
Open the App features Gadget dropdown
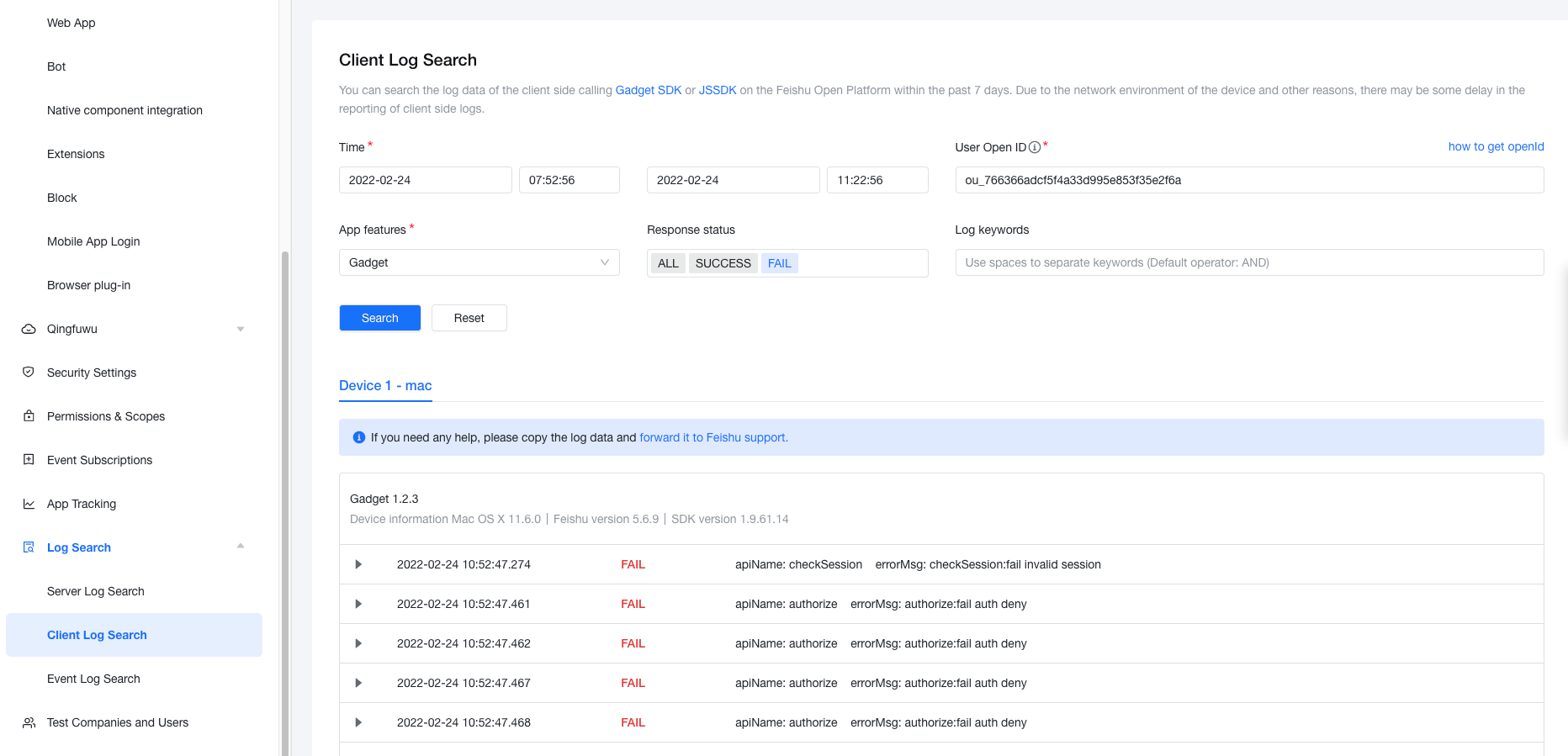coord(479,262)
